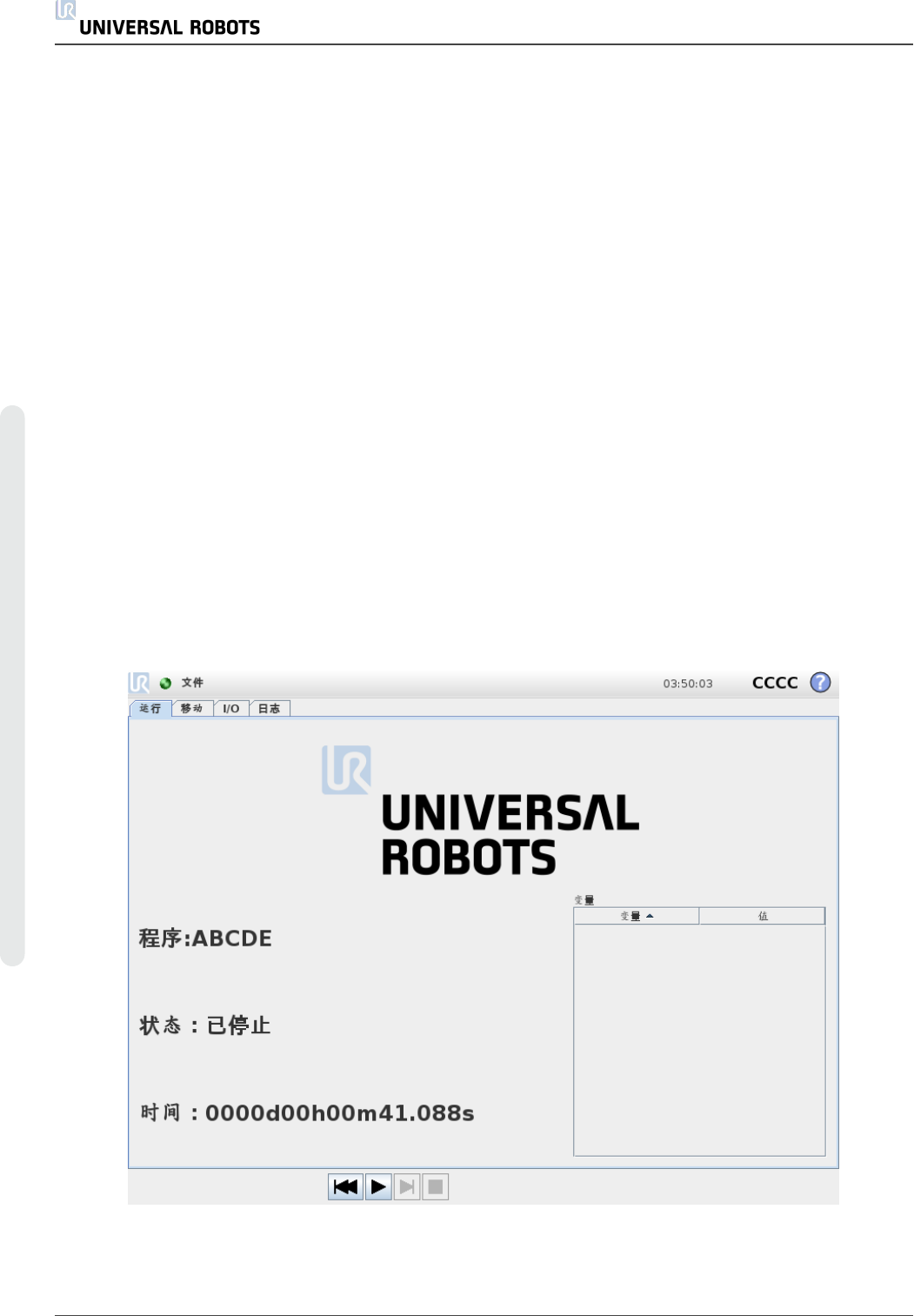
Task: Click the stop playback button
Action: point(436,1186)
